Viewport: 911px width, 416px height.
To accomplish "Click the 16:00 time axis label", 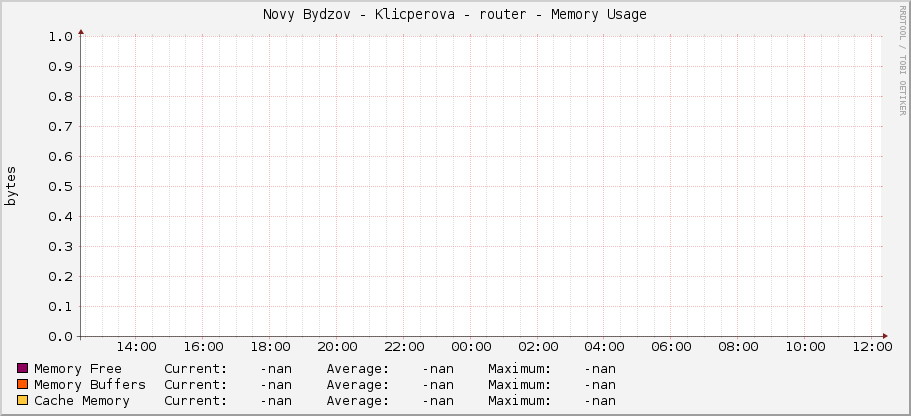I will pos(203,347).
